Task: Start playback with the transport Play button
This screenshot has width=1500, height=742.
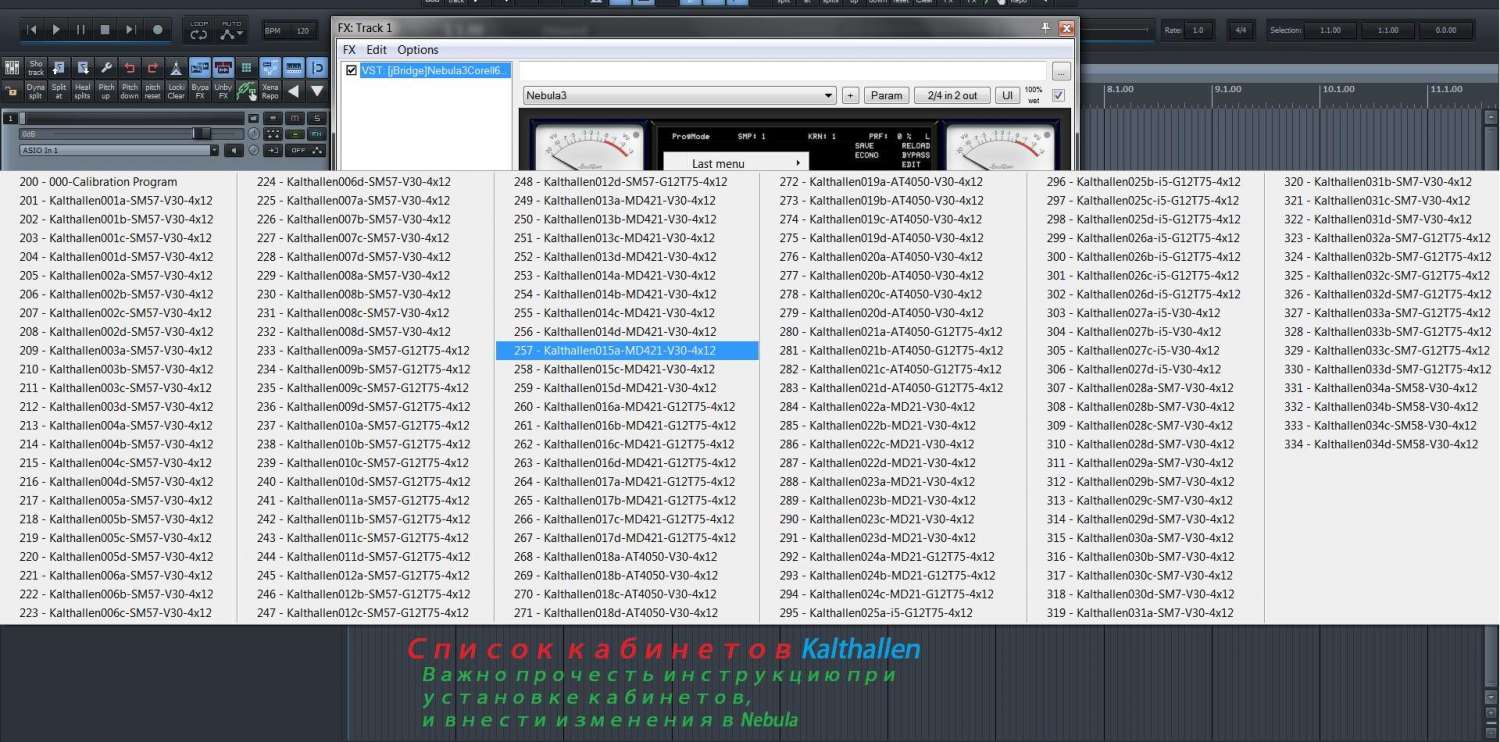Action: (56, 30)
